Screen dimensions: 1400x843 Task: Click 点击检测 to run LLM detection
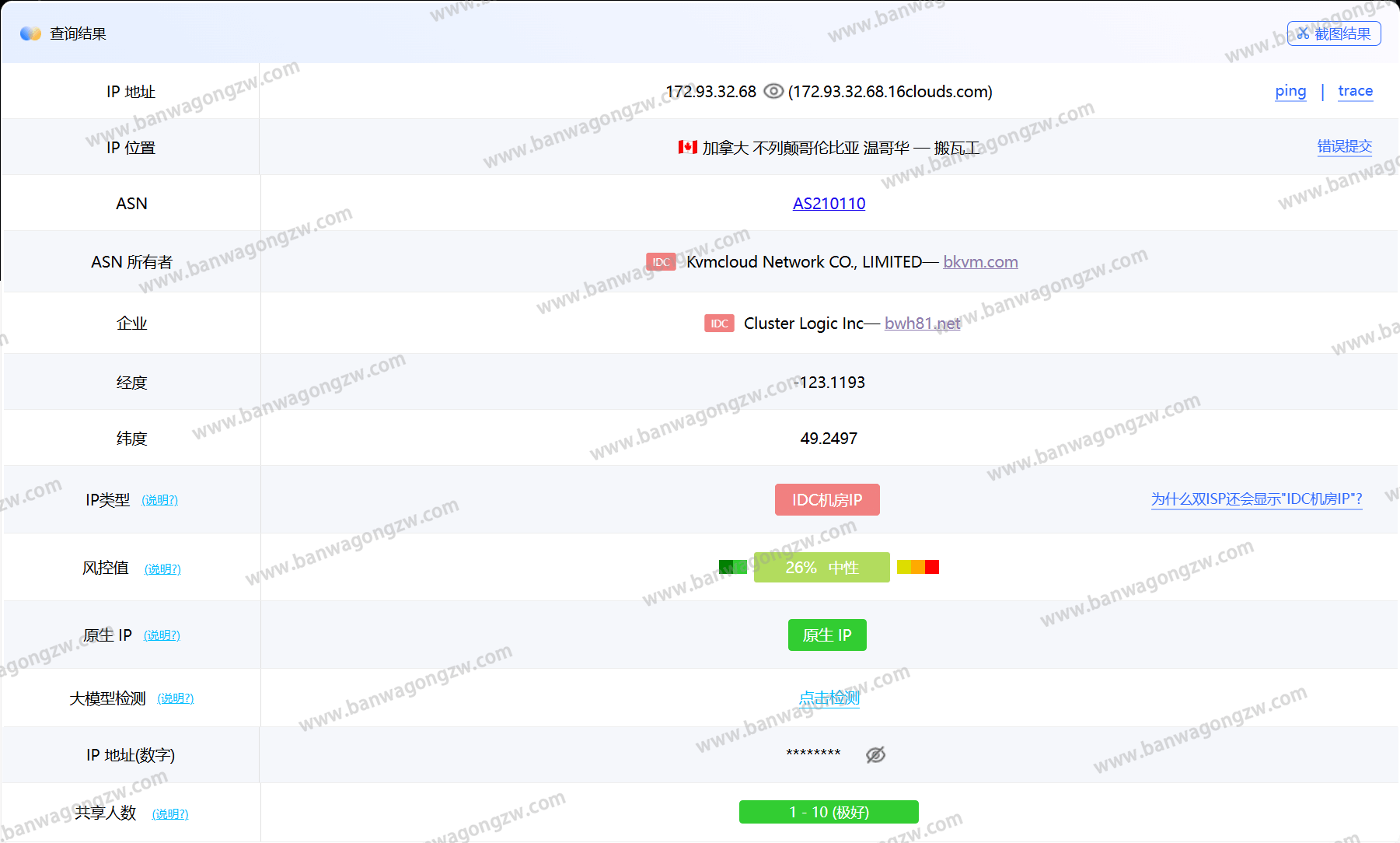click(x=829, y=698)
